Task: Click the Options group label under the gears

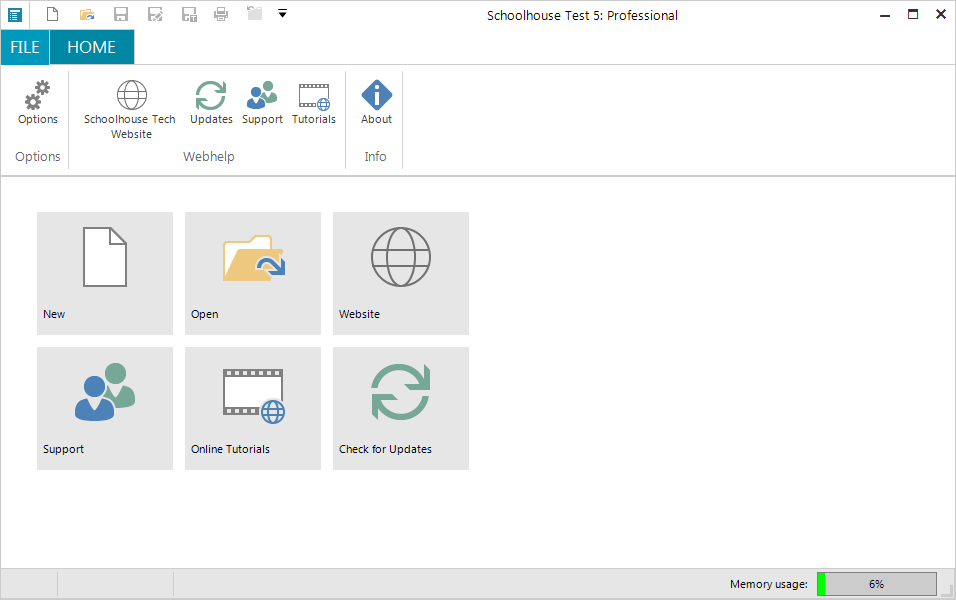Action: (38, 157)
